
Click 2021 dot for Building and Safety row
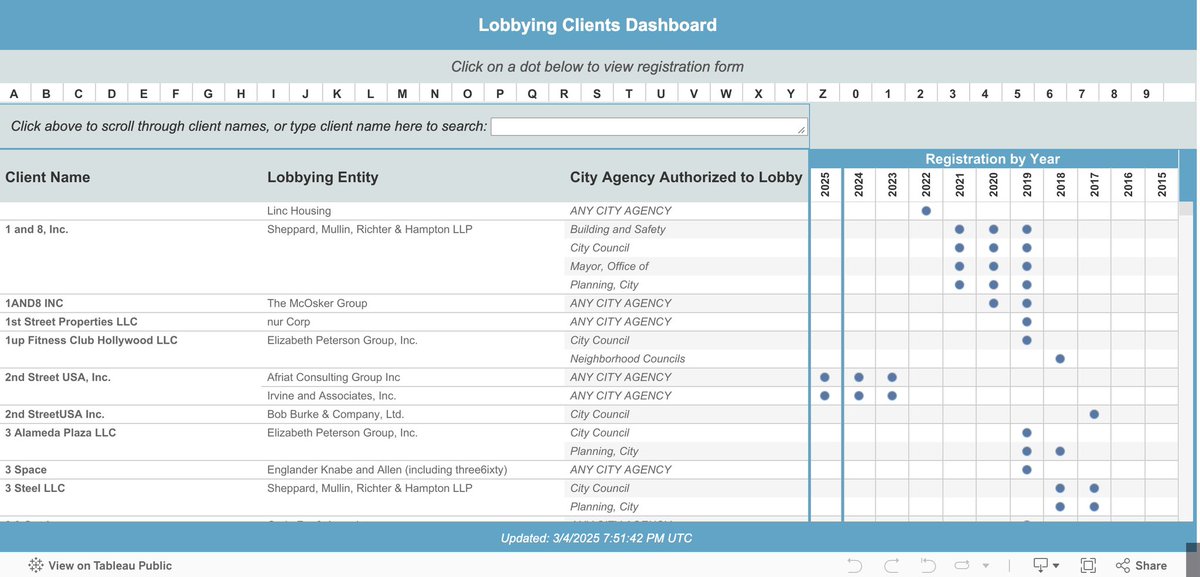(960, 229)
